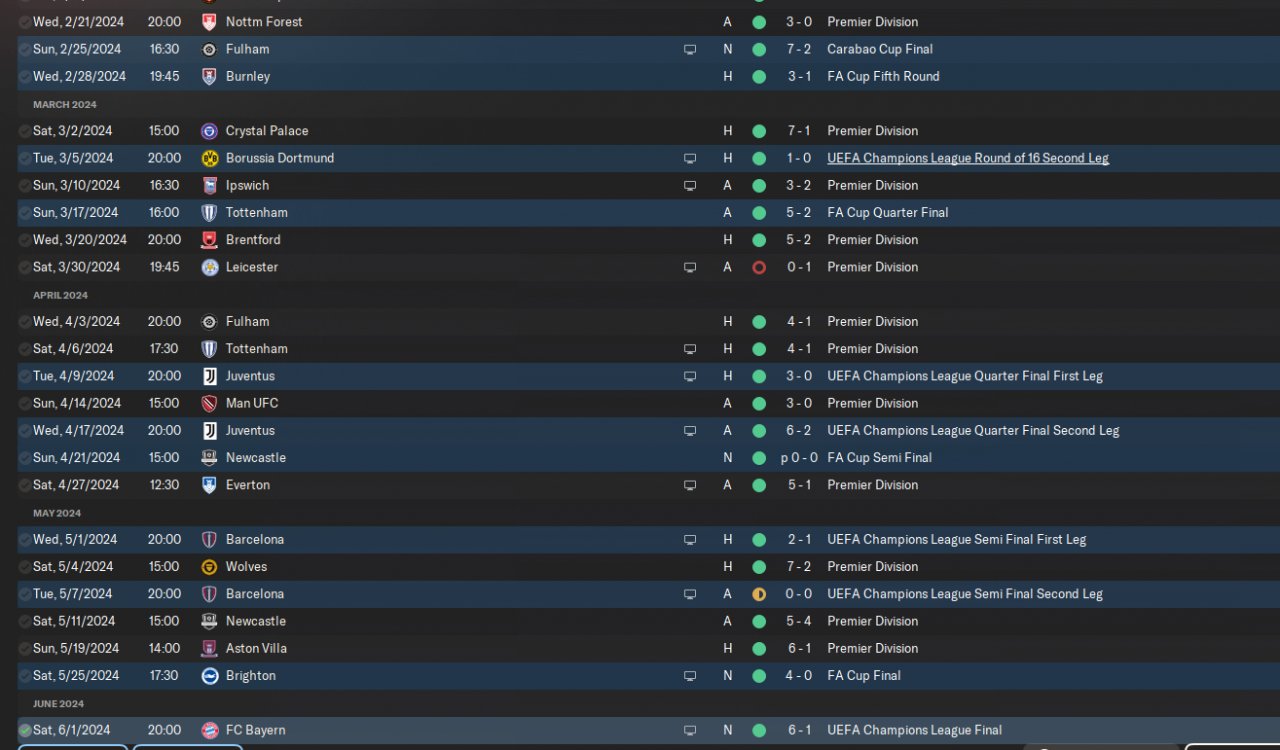Click TV icon on Carabao Cup Final row

690,49
